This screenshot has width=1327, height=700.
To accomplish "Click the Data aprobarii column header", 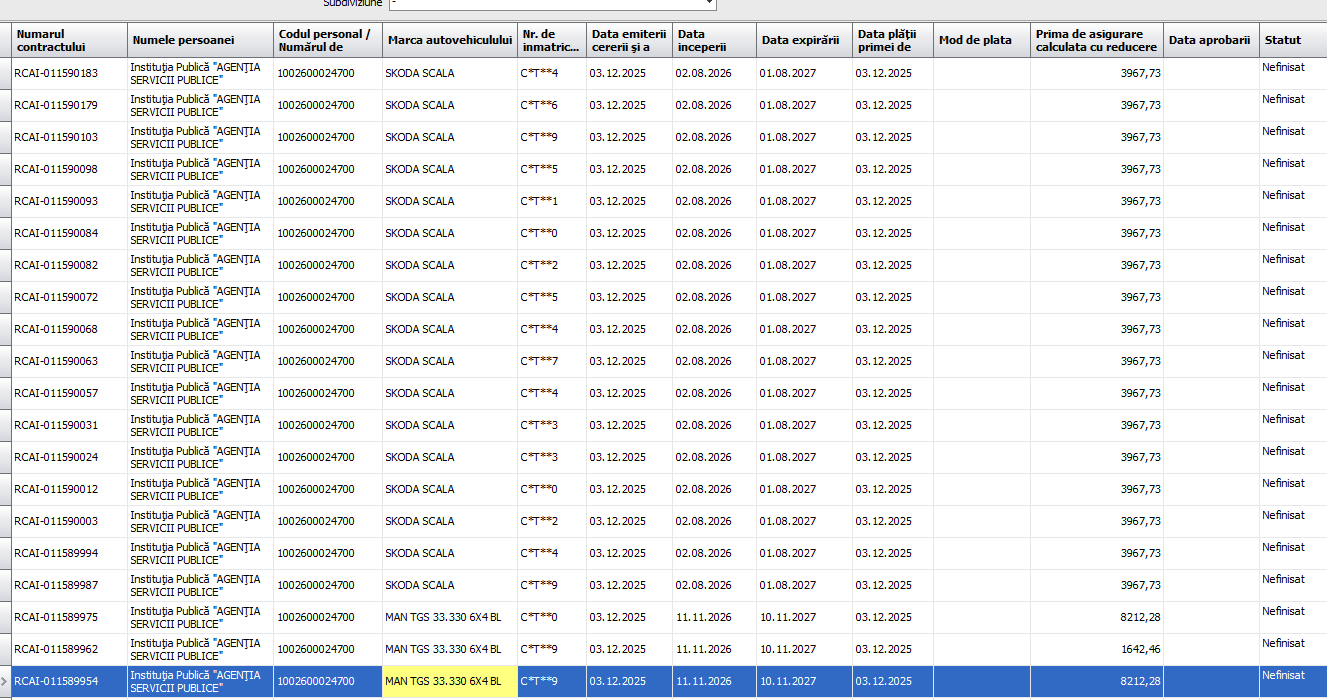I will (1210, 40).
